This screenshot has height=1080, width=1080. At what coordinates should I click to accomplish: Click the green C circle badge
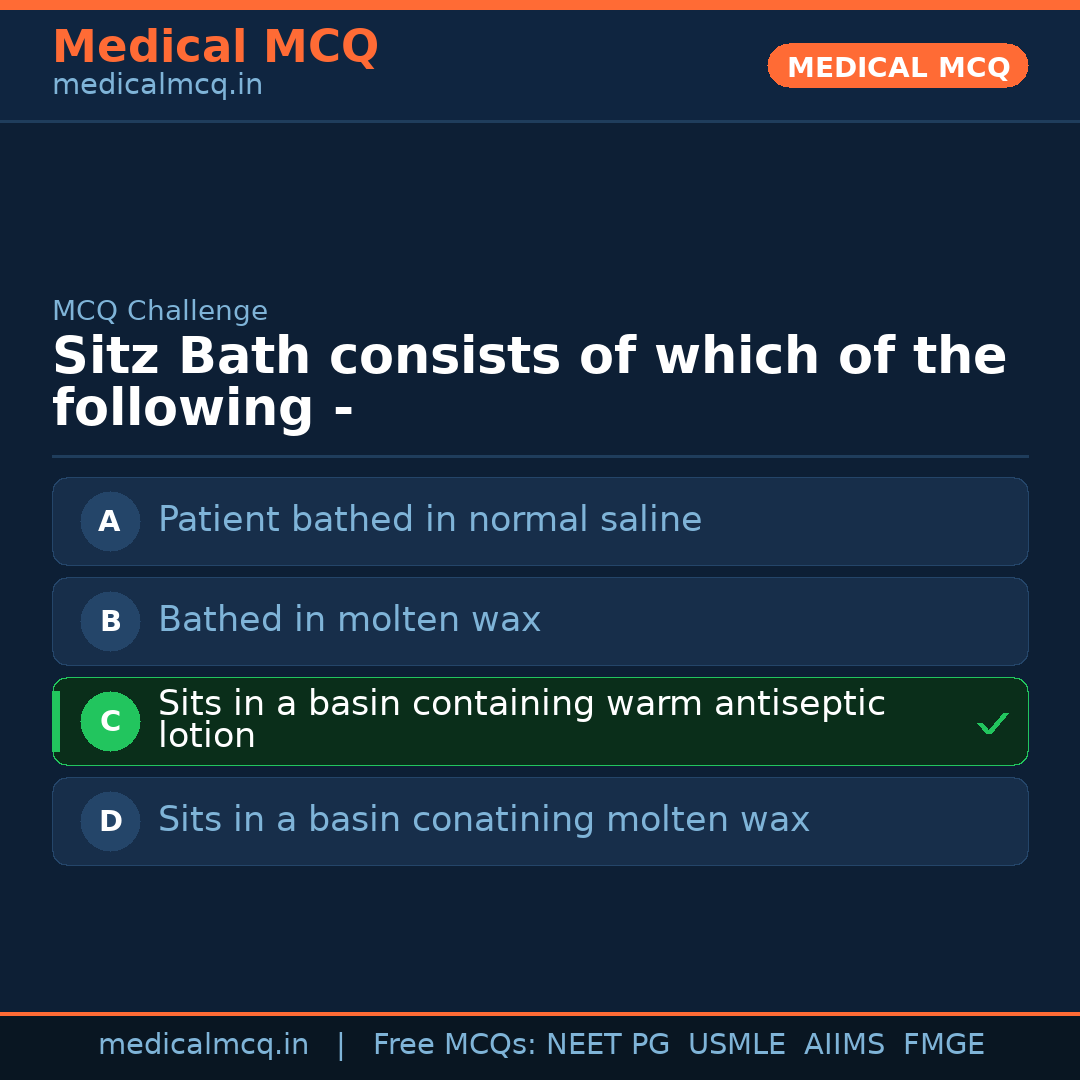(110, 721)
